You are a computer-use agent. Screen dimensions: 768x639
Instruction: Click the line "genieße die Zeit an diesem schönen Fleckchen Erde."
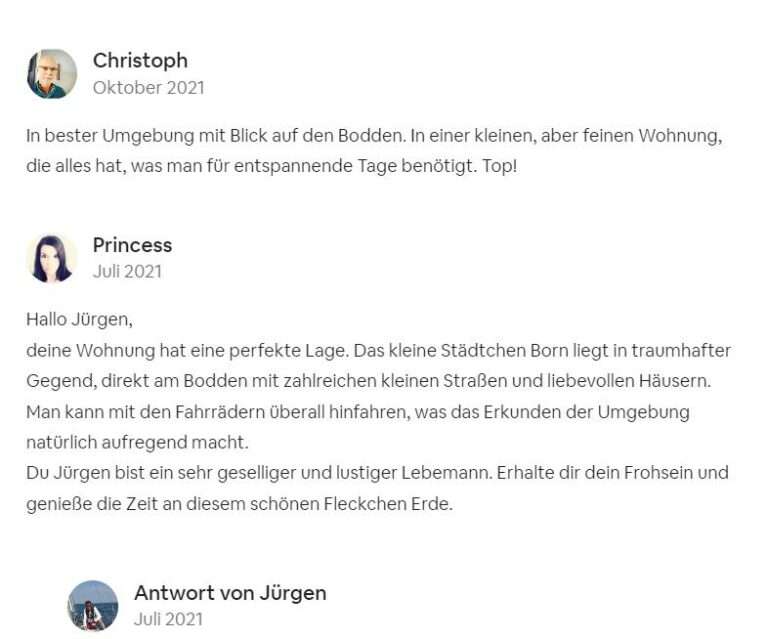239,503
